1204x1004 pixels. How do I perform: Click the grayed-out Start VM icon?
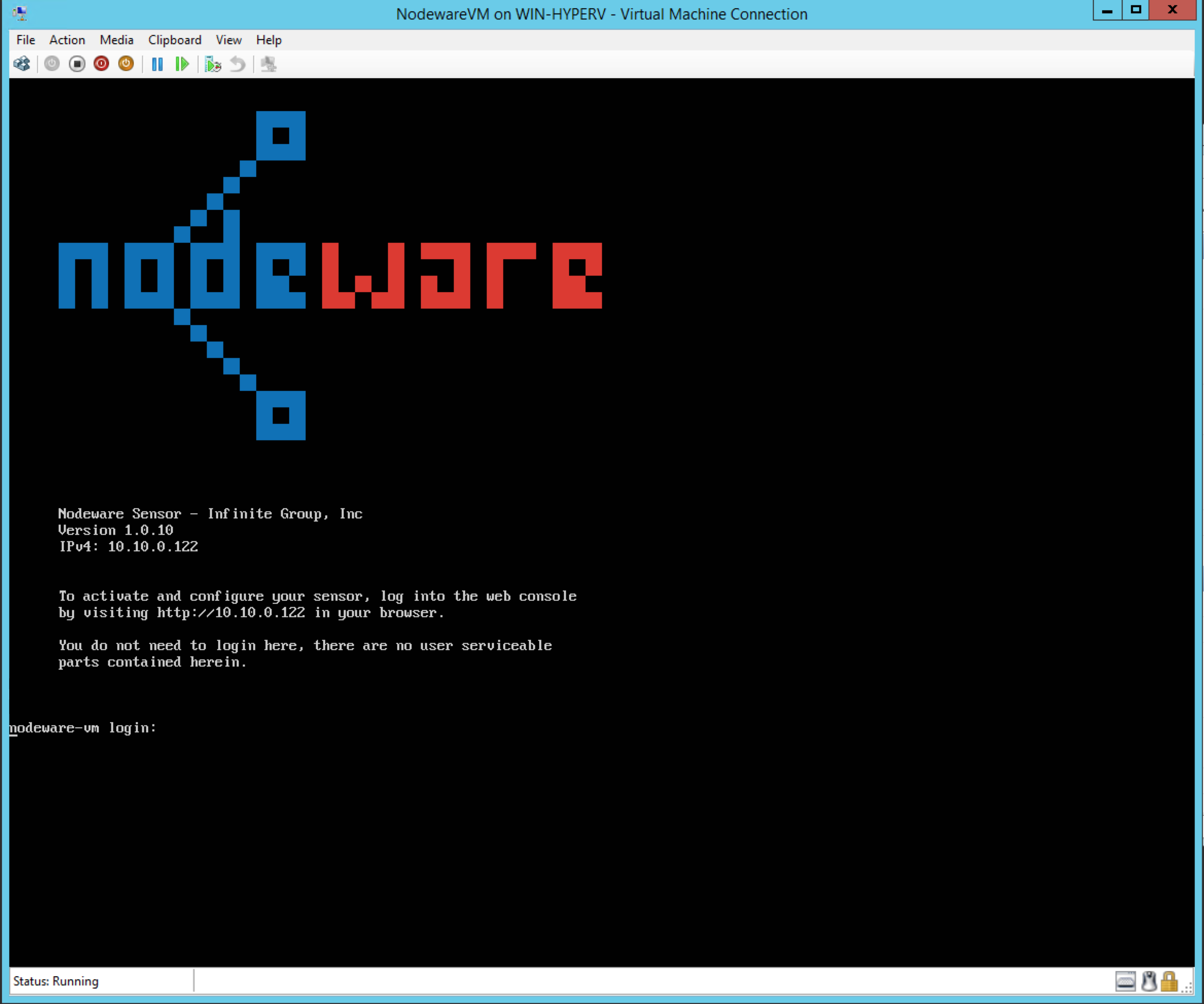(51, 64)
